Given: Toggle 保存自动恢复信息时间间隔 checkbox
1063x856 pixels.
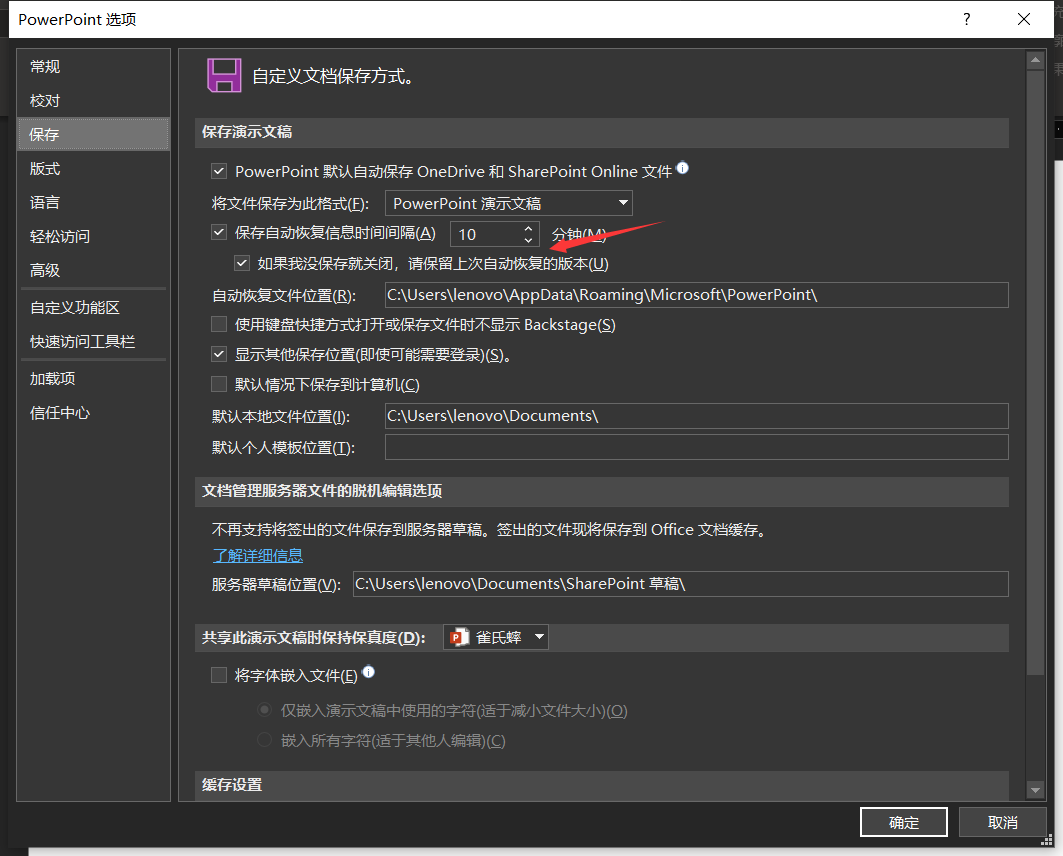Looking at the screenshot, I should 219,232.
